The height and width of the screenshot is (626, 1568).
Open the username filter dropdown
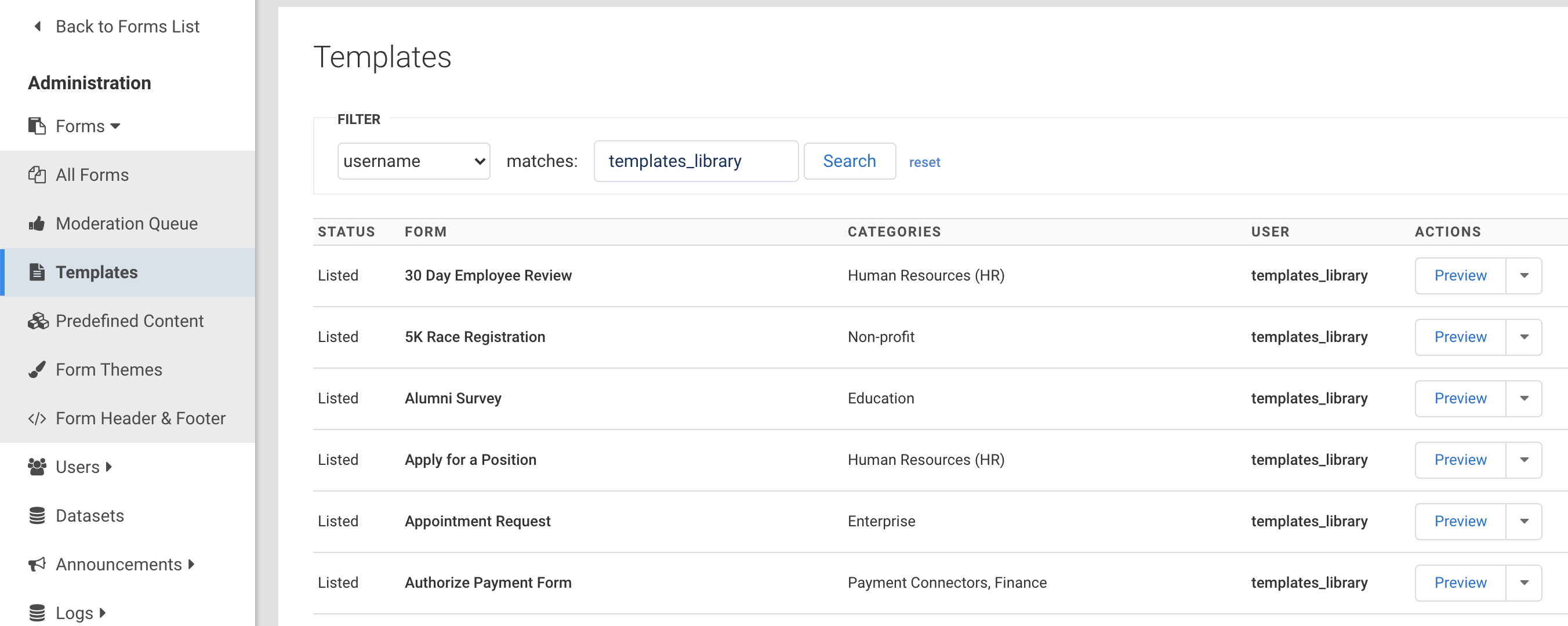pyautogui.click(x=413, y=161)
